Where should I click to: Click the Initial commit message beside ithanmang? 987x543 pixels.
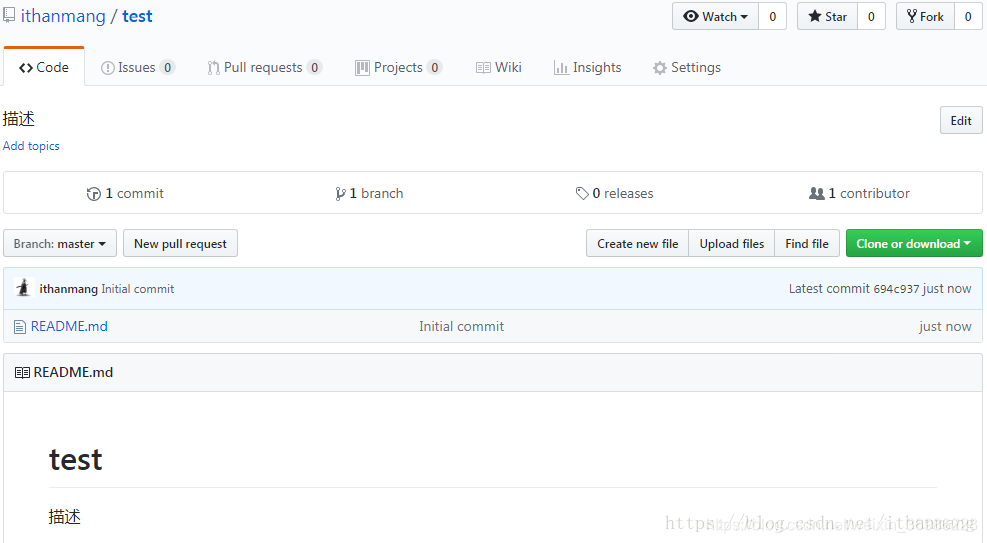pyautogui.click(x=138, y=289)
